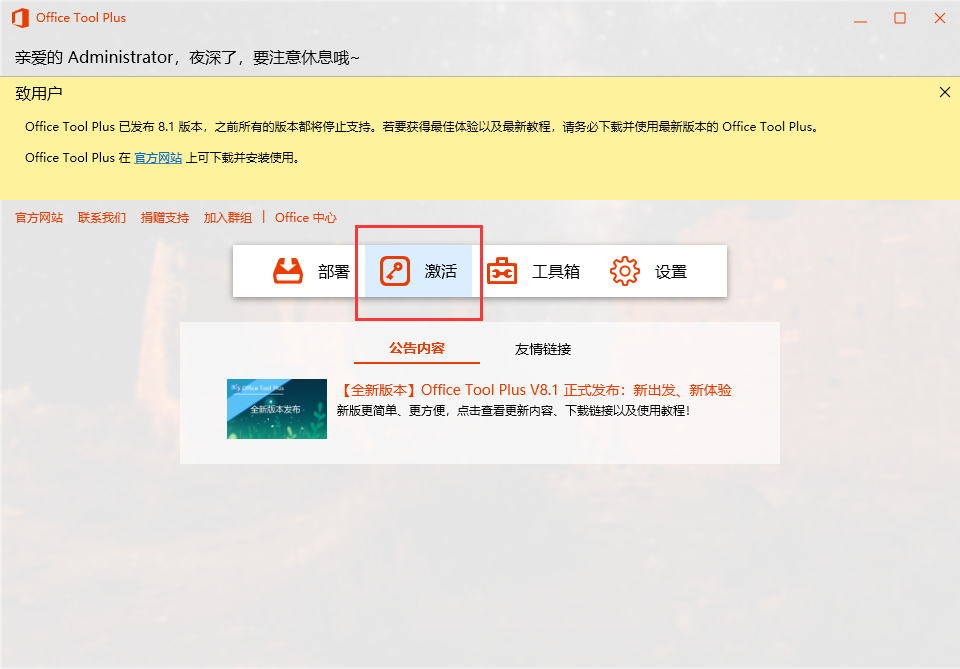This screenshot has width=960, height=669.
Task: Minimize the Office Tool Plus window
Action: tap(860, 17)
